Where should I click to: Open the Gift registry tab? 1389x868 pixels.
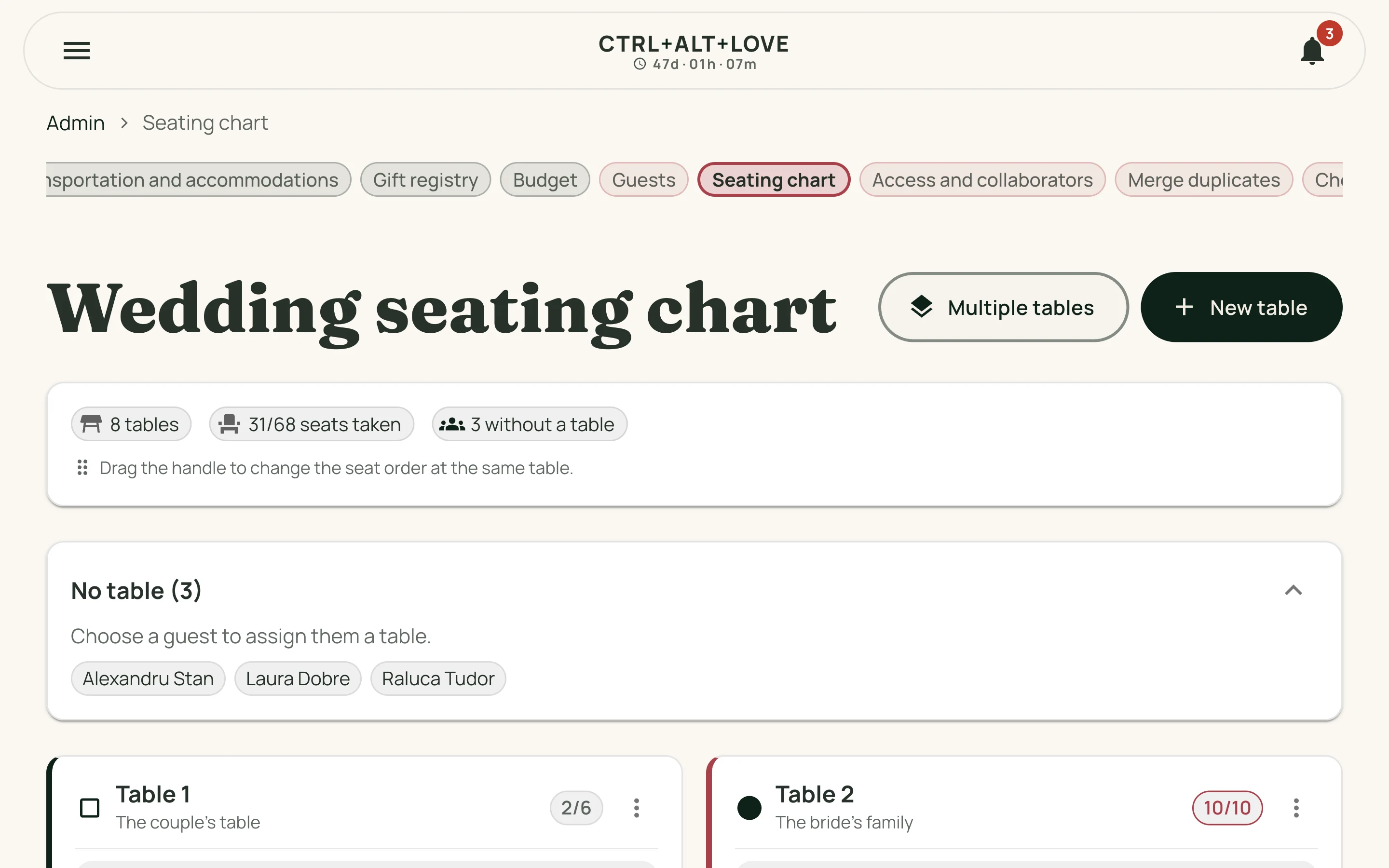pos(425,180)
